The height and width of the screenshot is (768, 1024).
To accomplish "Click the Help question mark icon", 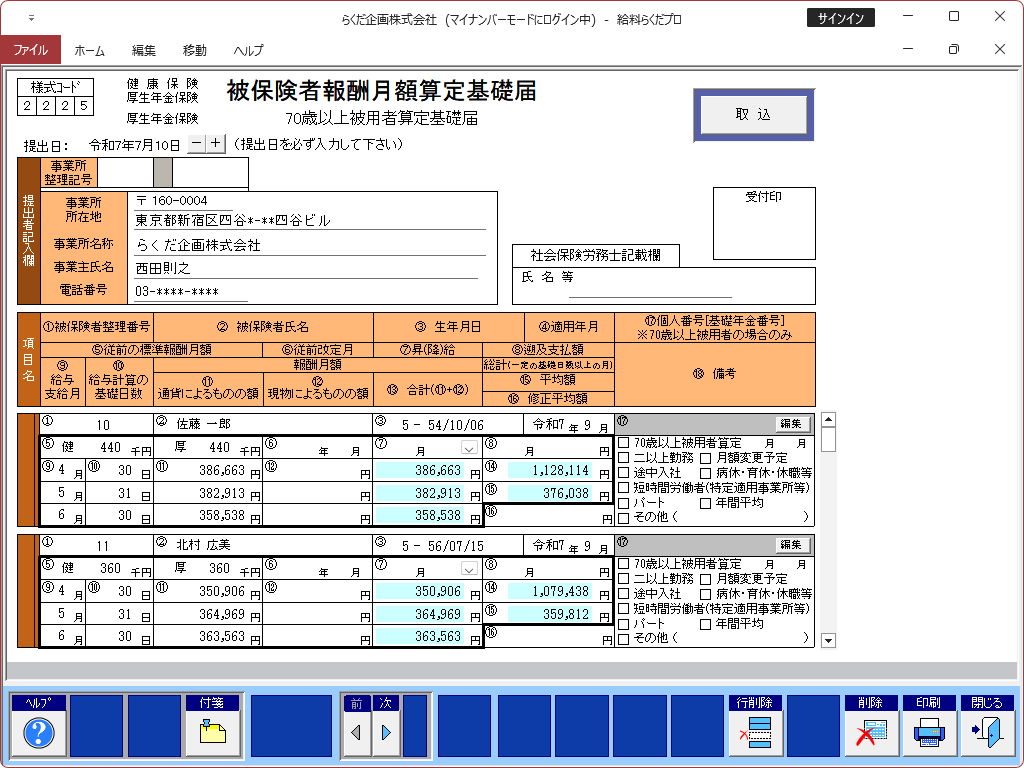I will pos(38,733).
